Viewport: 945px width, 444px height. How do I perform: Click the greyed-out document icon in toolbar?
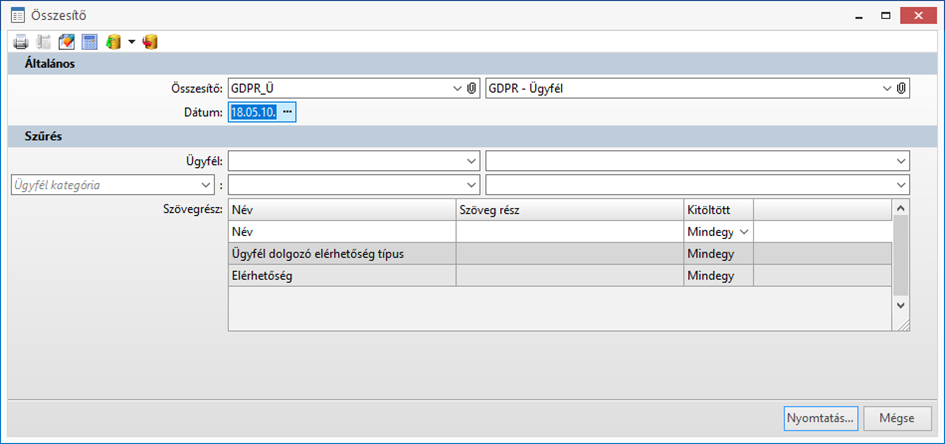[43, 42]
